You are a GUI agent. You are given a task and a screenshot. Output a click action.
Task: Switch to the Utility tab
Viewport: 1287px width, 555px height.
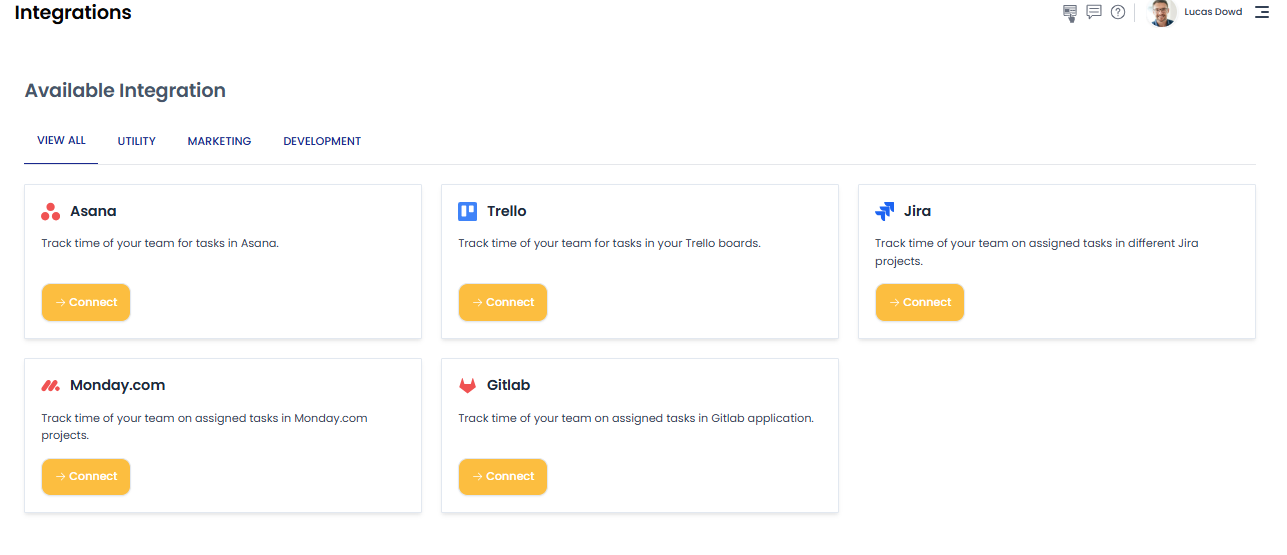point(137,142)
